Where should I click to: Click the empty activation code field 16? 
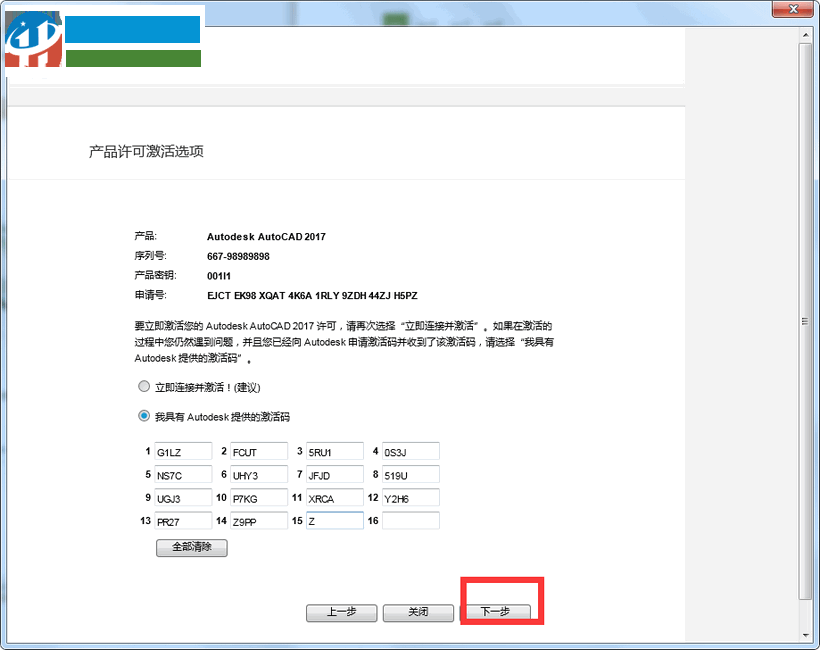tap(411, 520)
